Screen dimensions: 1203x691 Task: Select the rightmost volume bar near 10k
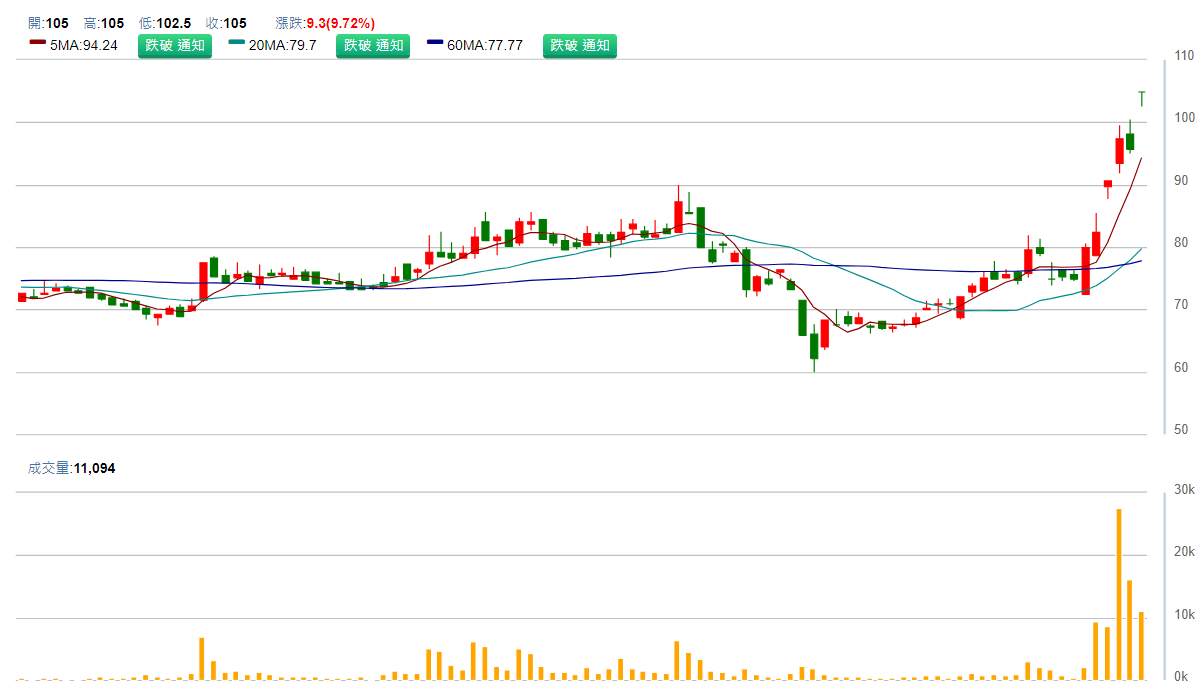point(1141,646)
